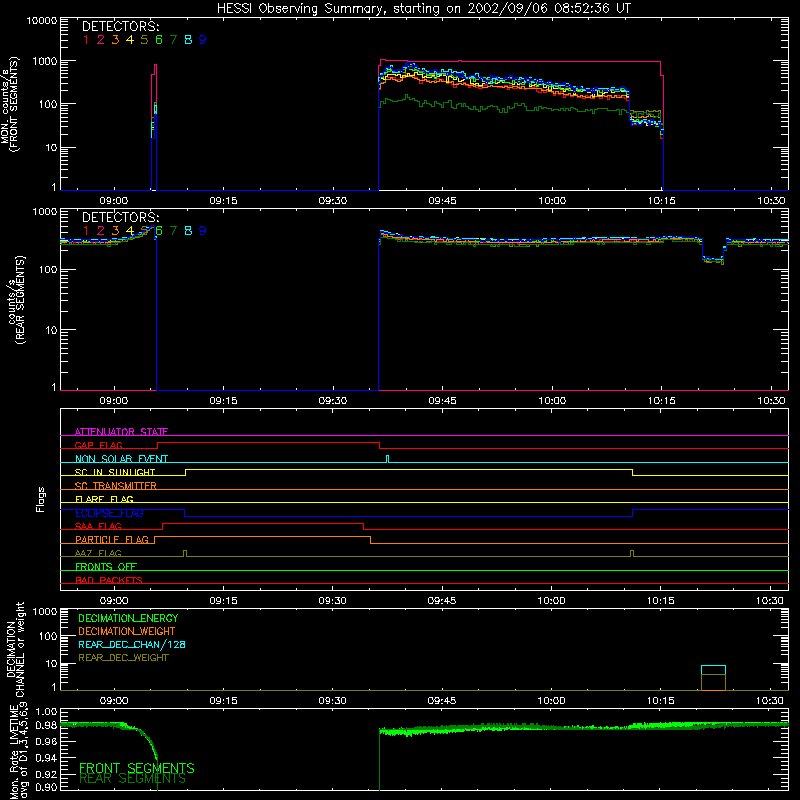The image size is (800, 800).
Task: Click the rear segments count dip near 10:22
Action: 713,259
